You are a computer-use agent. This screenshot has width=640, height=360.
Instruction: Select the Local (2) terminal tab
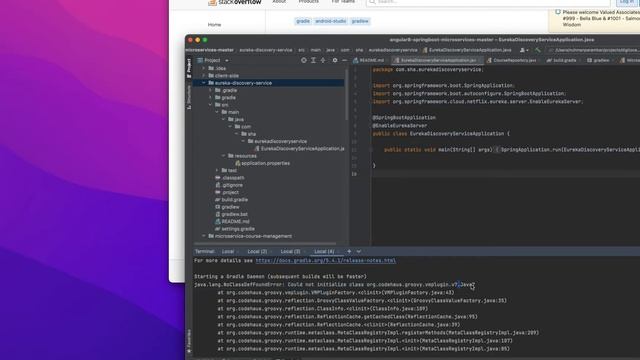[258, 251]
